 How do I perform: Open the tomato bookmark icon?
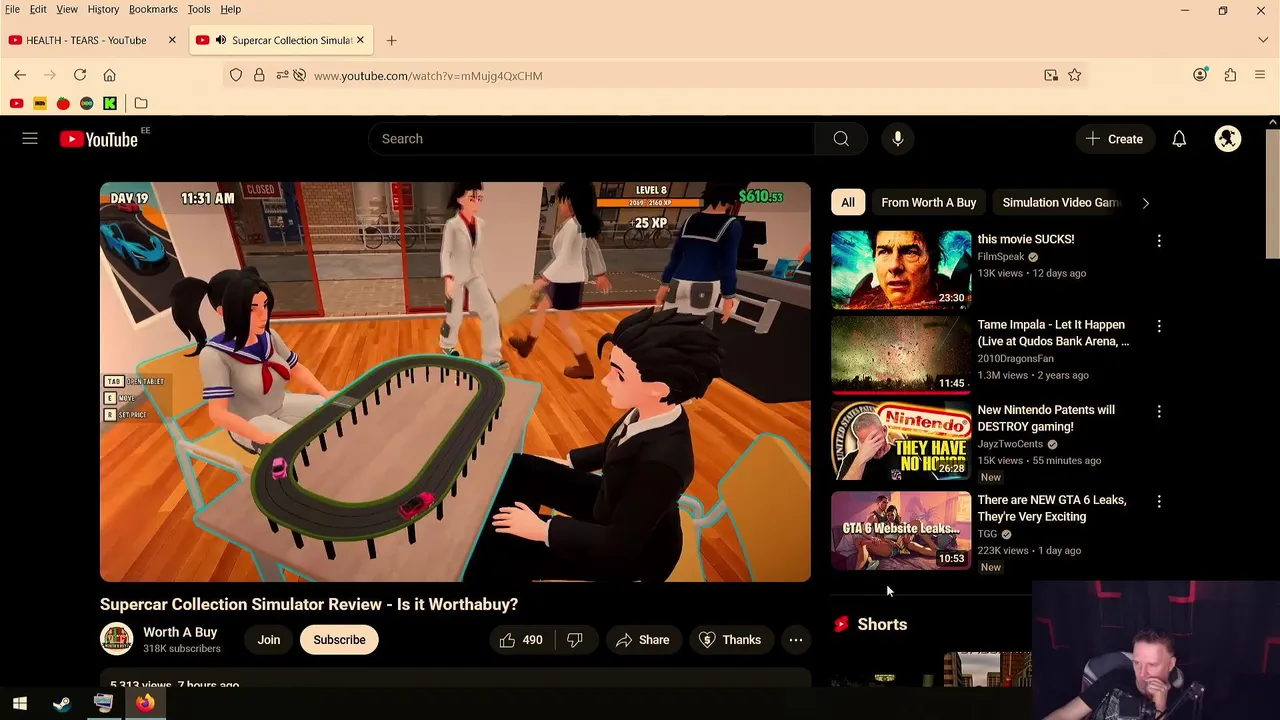(x=63, y=103)
